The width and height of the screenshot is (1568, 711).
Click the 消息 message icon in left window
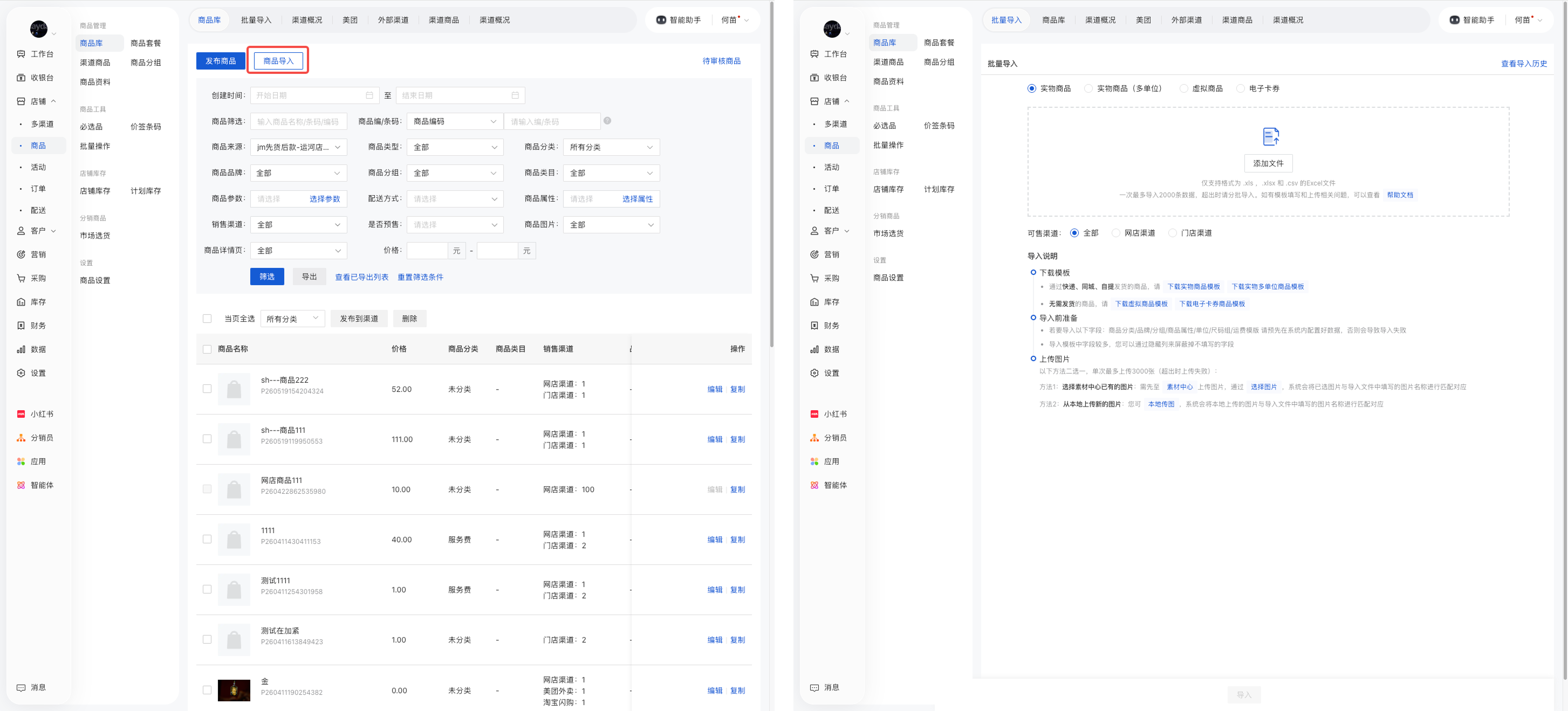(x=21, y=688)
